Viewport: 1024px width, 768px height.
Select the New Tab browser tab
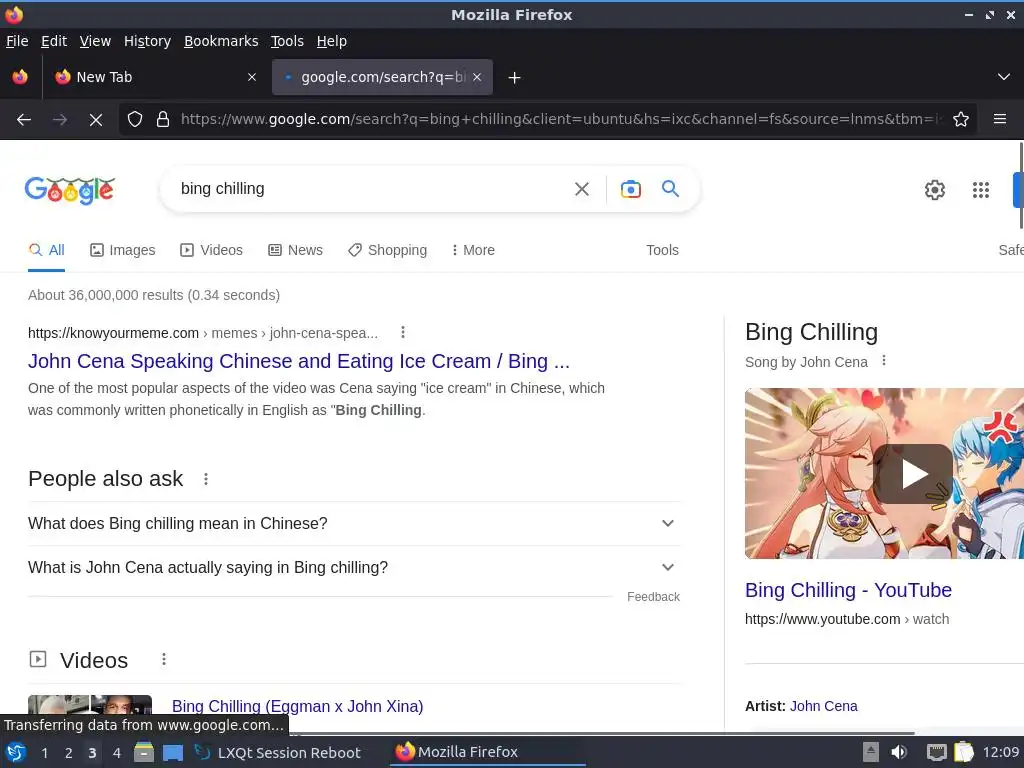[155, 77]
